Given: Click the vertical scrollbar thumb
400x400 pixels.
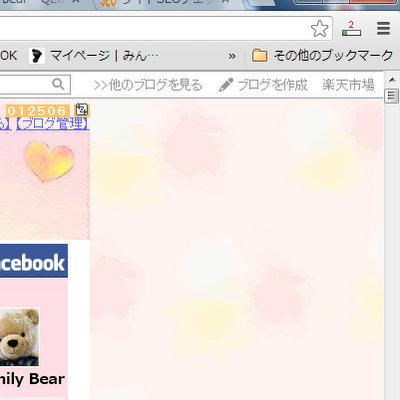Looking at the screenshot, I should (x=392, y=96).
